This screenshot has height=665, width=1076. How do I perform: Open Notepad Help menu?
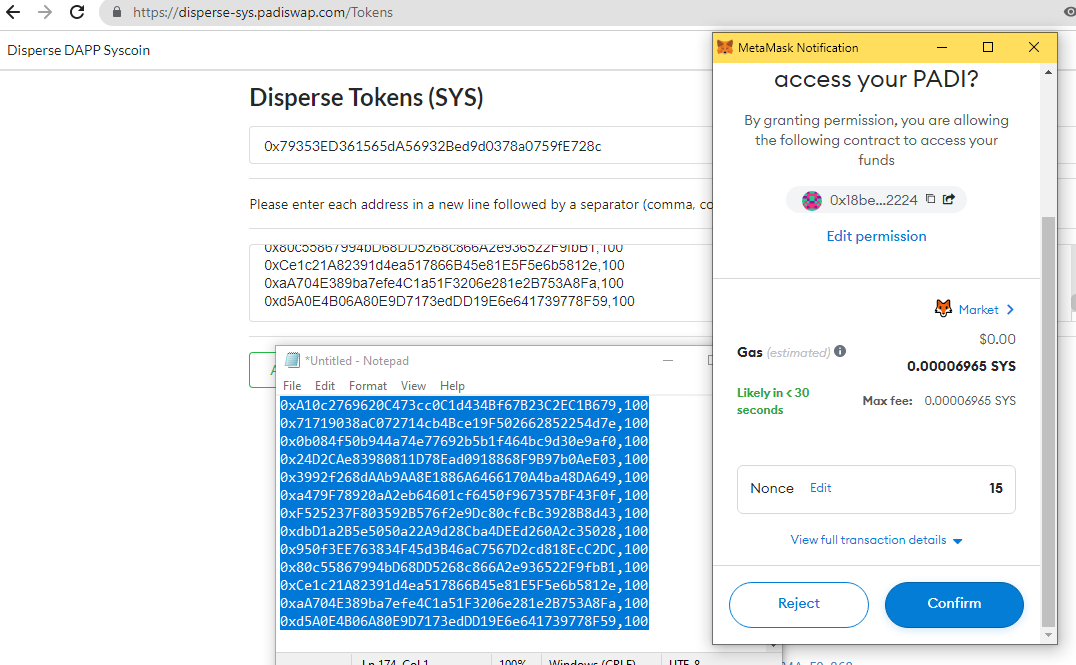click(452, 386)
